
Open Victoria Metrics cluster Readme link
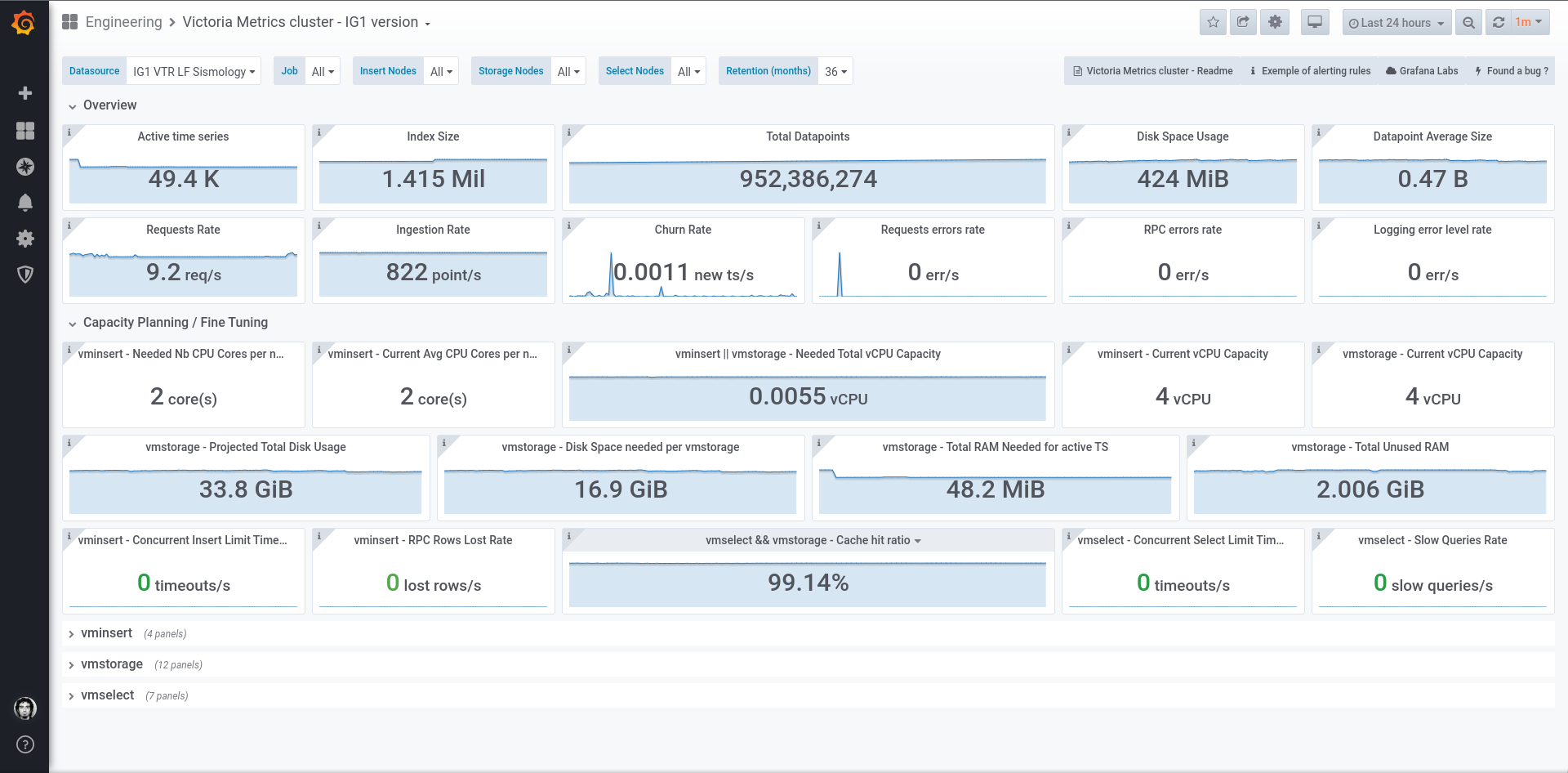coord(1152,71)
